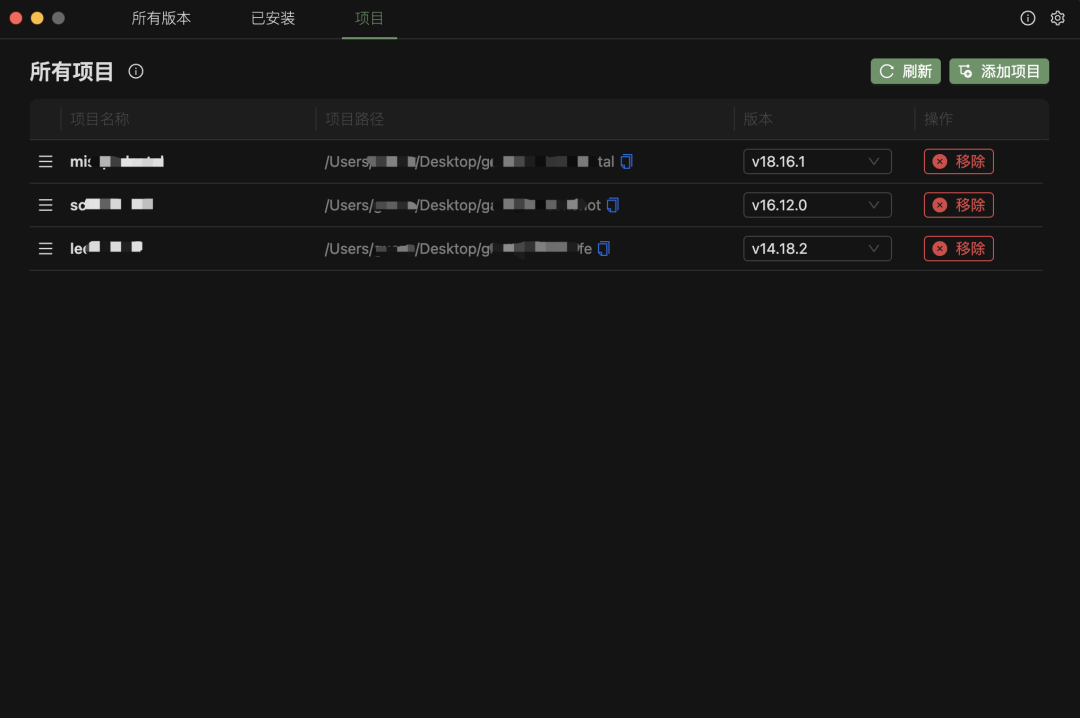
Task: Copy the path of the v16.12.0 project
Action: click(613, 205)
